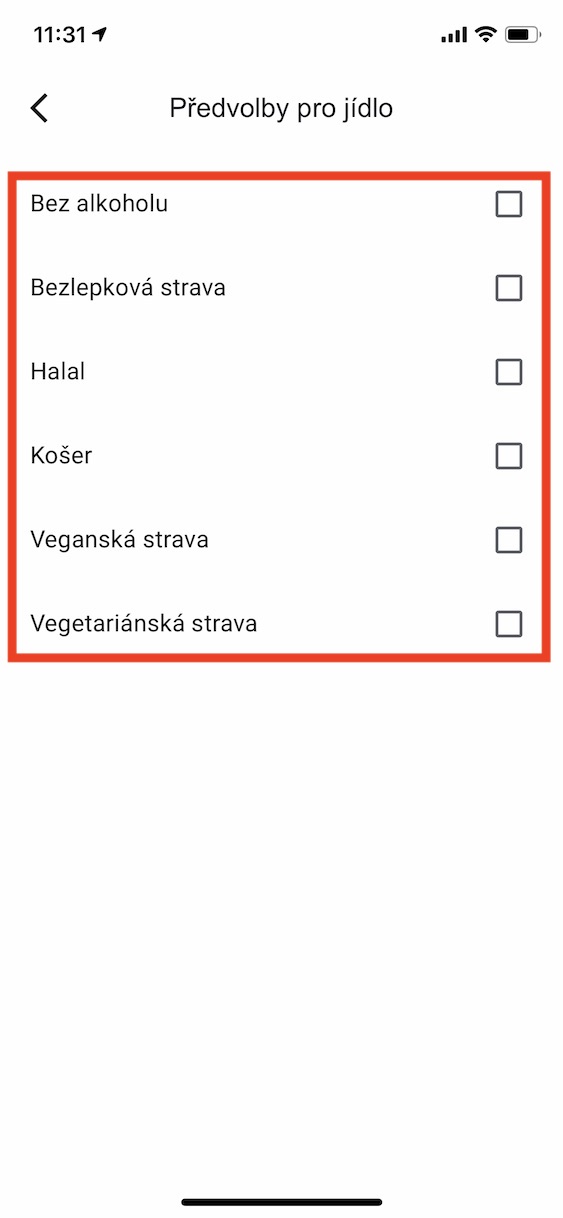Tap the Předvolby pro jídlo title

[x=281, y=108]
